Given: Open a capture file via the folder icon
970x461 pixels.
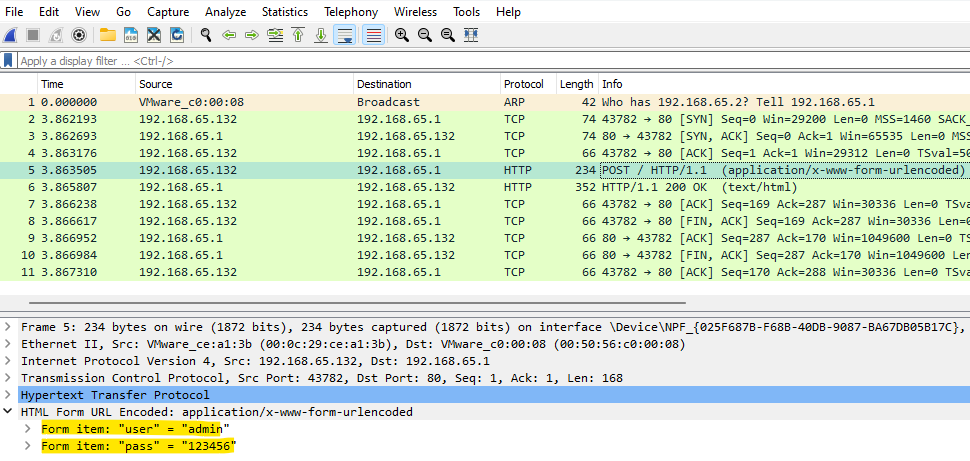Looking at the screenshot, I should (108, 35).
